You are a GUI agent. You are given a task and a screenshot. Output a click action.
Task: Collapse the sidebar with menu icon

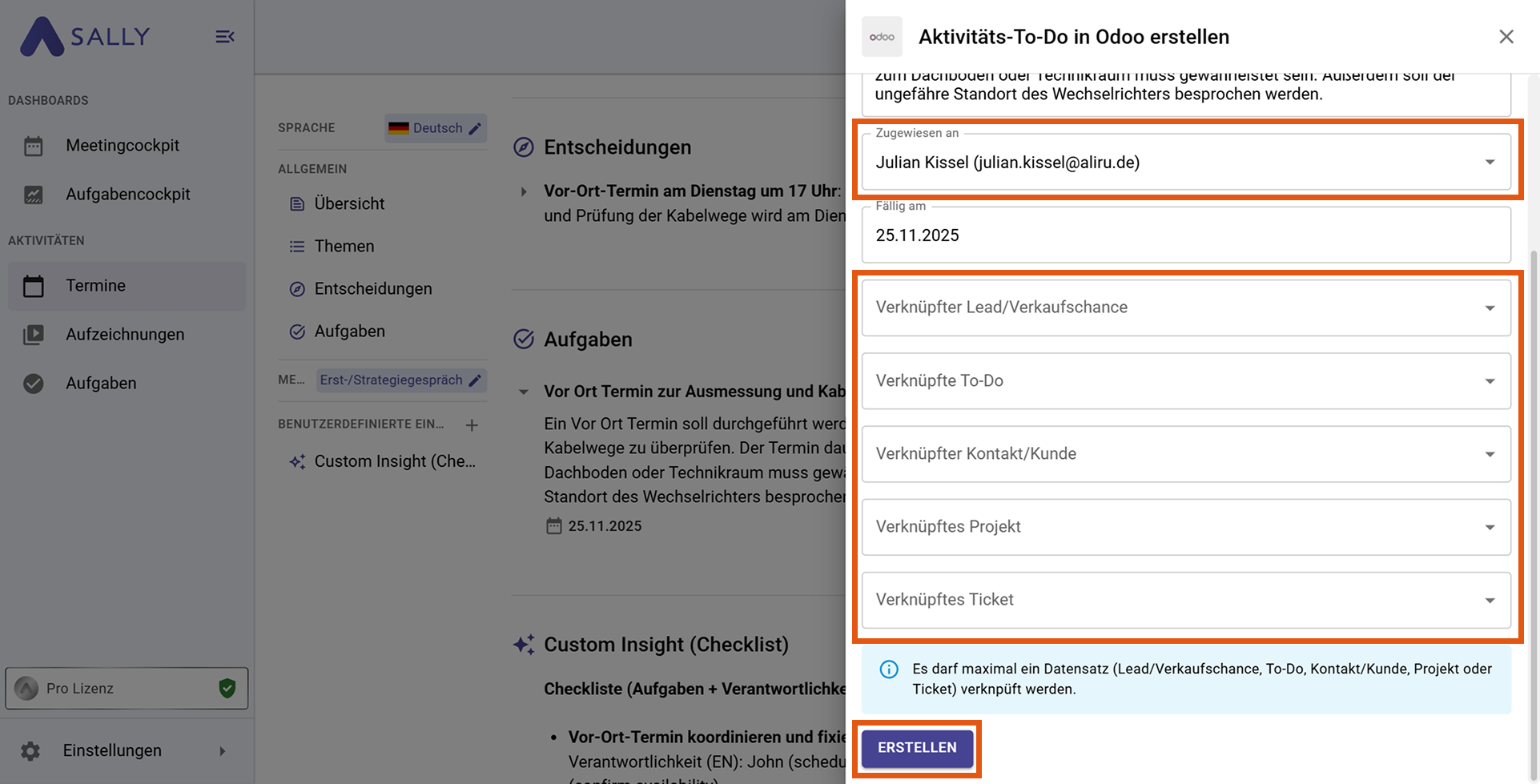225,37
